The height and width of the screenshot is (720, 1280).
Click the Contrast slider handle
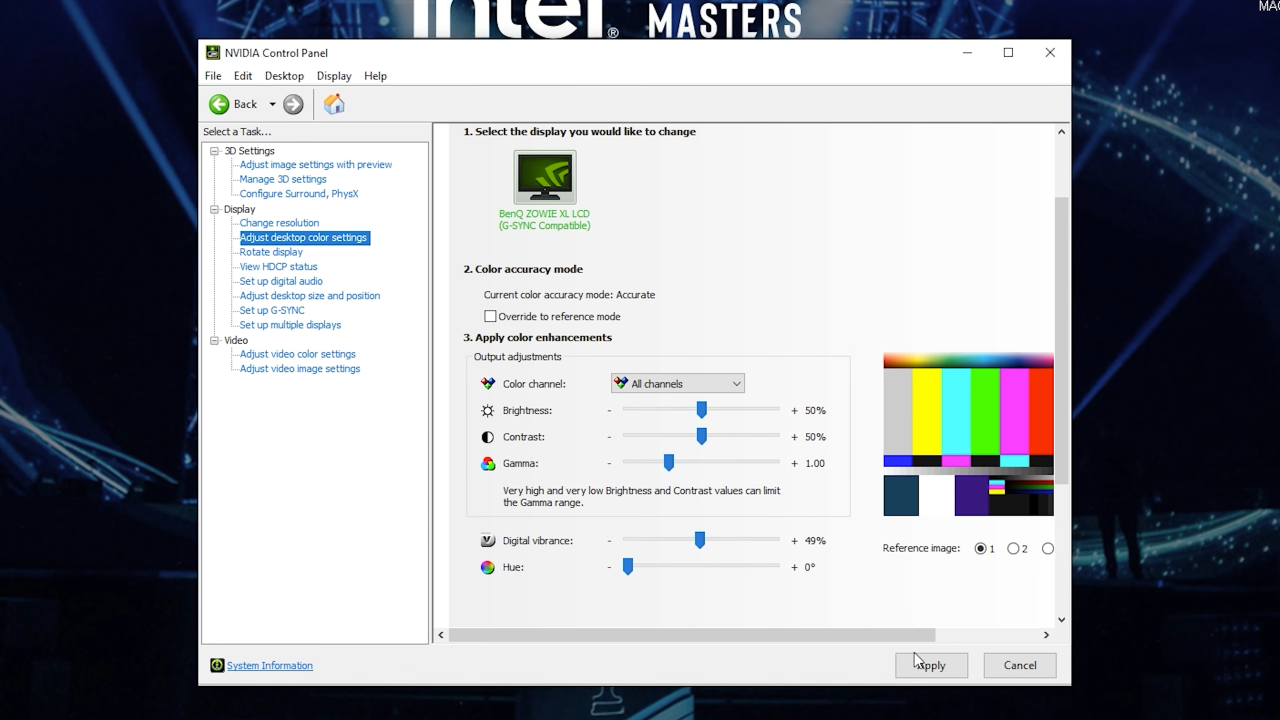point(702,436)
